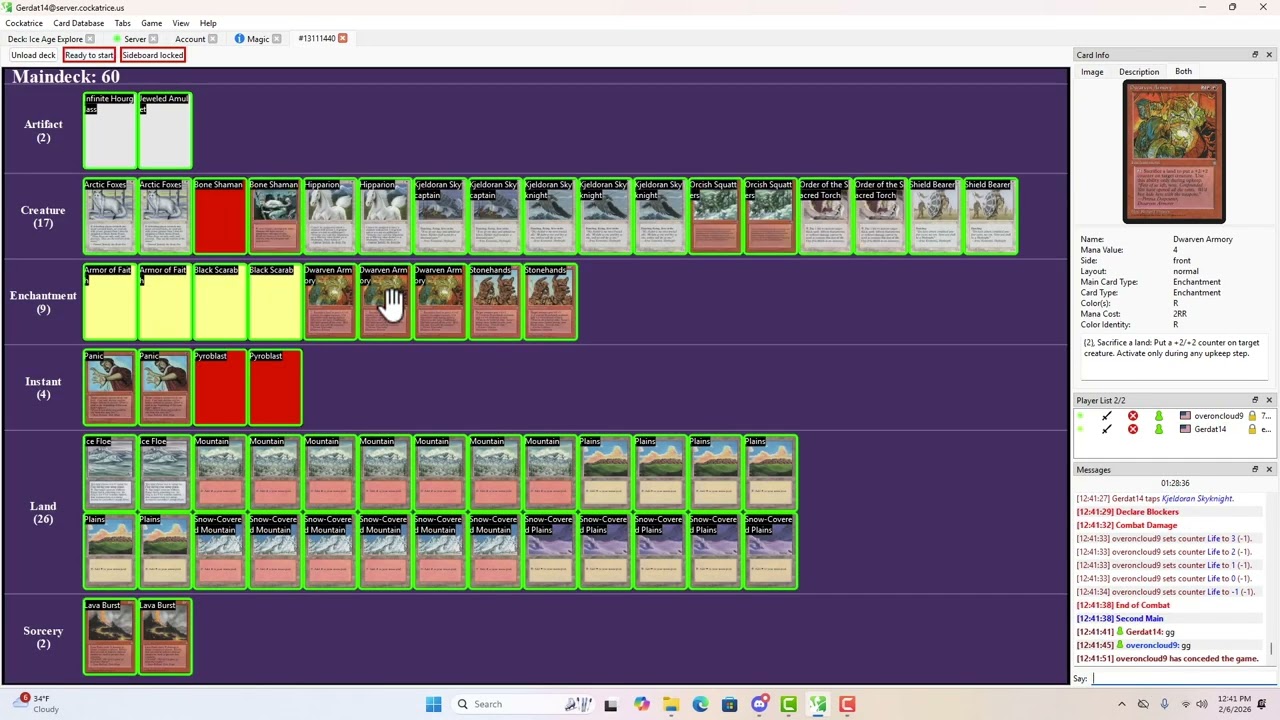Click Gerdat14's US flag icon
The image size is (1280, 720).
point(1185,429)
